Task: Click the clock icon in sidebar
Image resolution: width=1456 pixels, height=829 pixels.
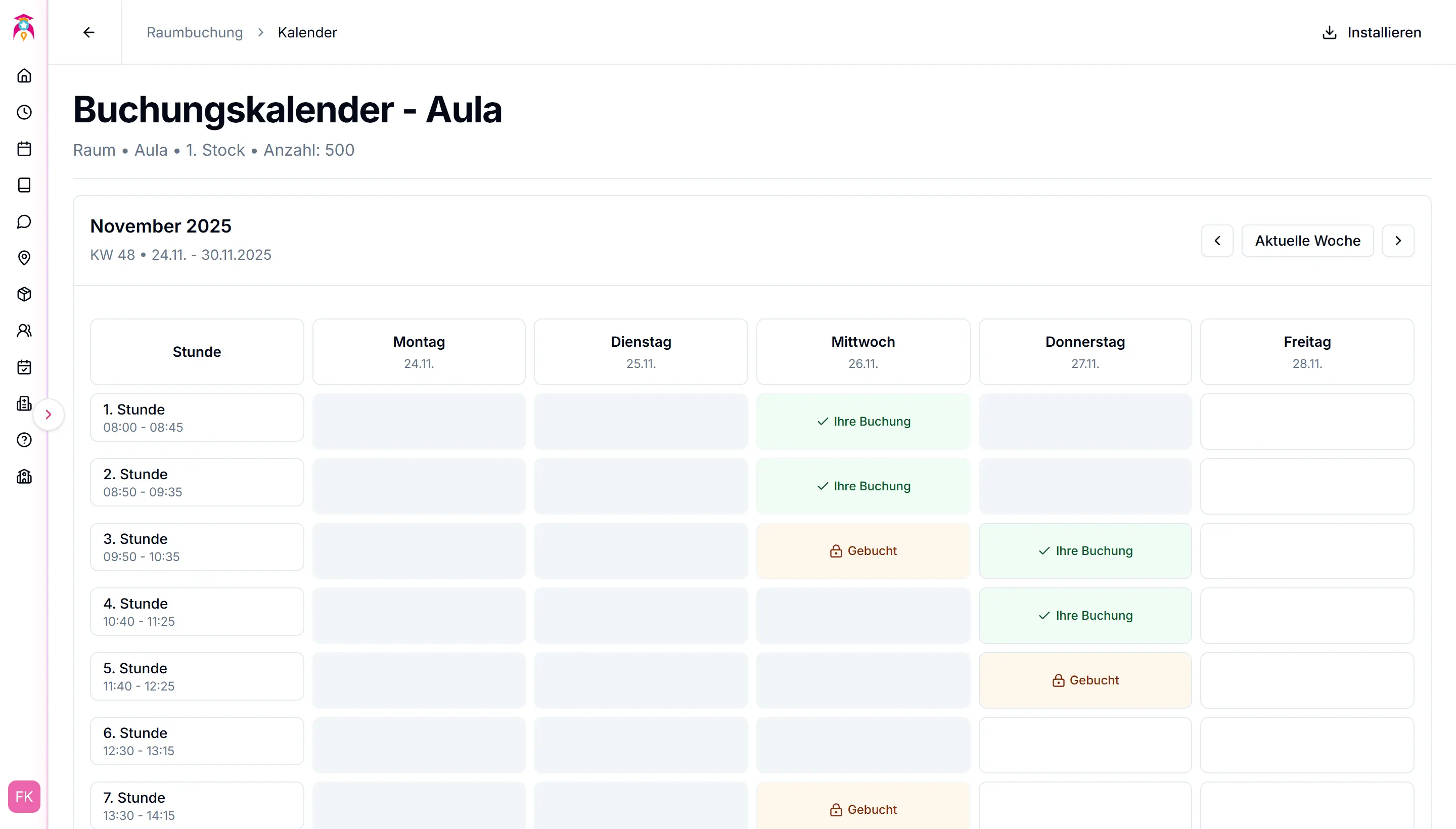Action: [24, 112]
